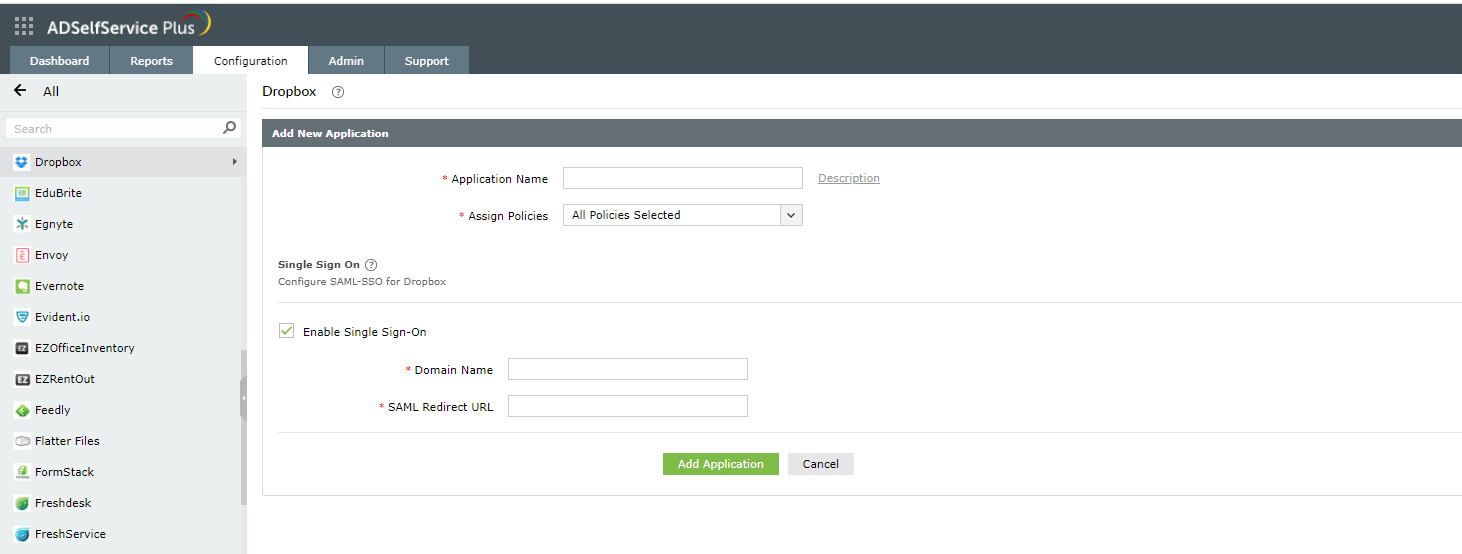Click the Evernote app icon
This screenshot has width=1462, height=554.
pyautogui.click(x=22, y=286)
